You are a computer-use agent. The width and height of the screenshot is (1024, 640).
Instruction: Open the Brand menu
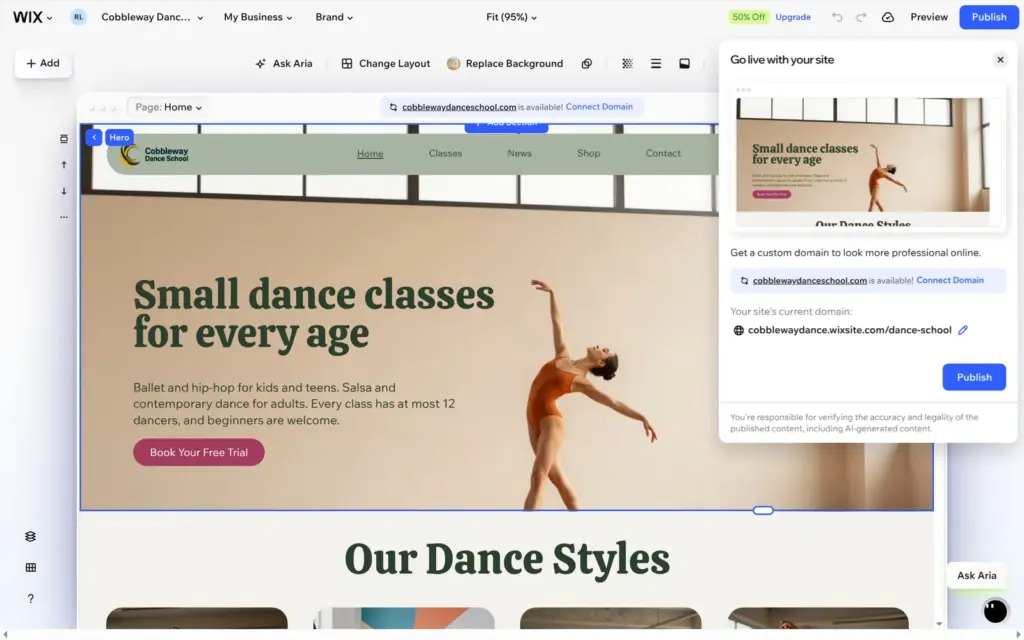[334, 18]
